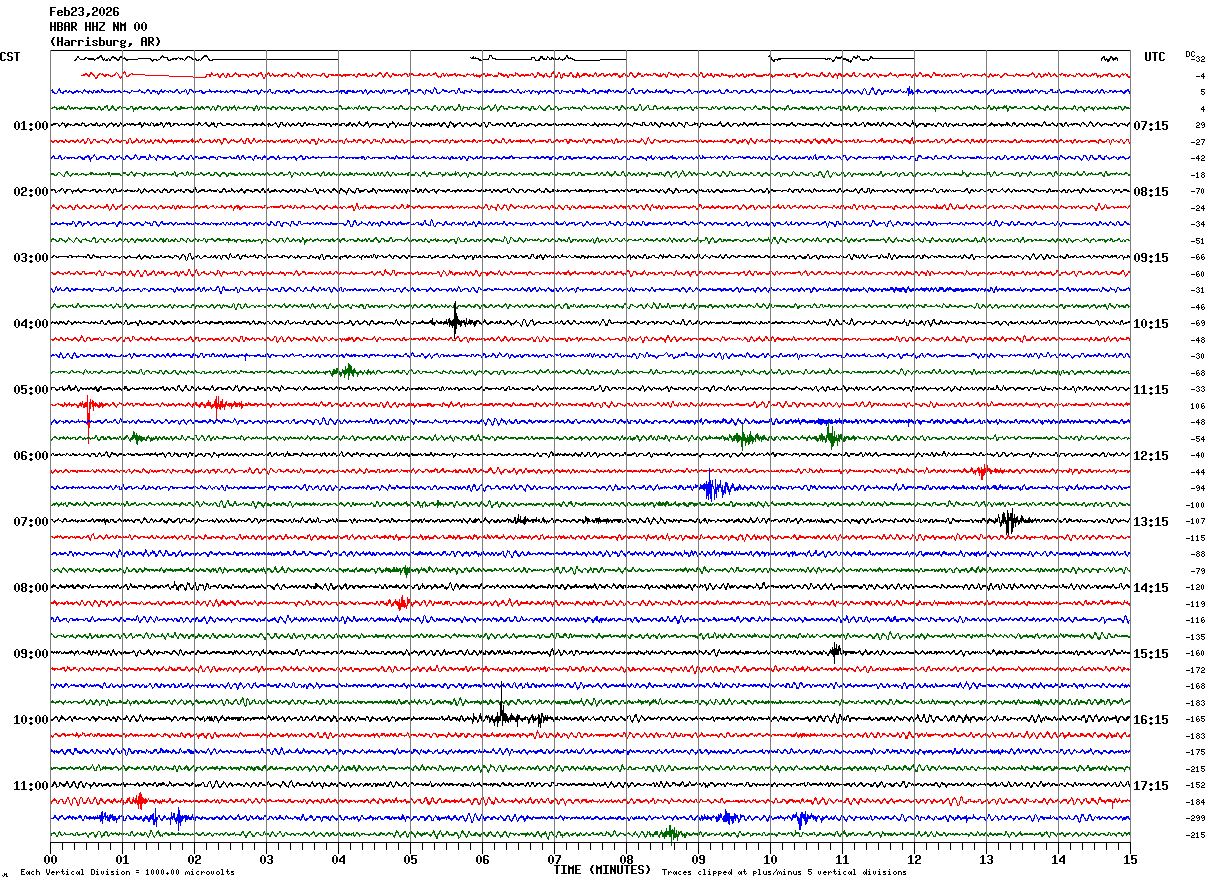Click the (Harrisburg, AR) location label
Image resolution: width=1210 pixels, height=886 pixels.
tap(105, 42)
